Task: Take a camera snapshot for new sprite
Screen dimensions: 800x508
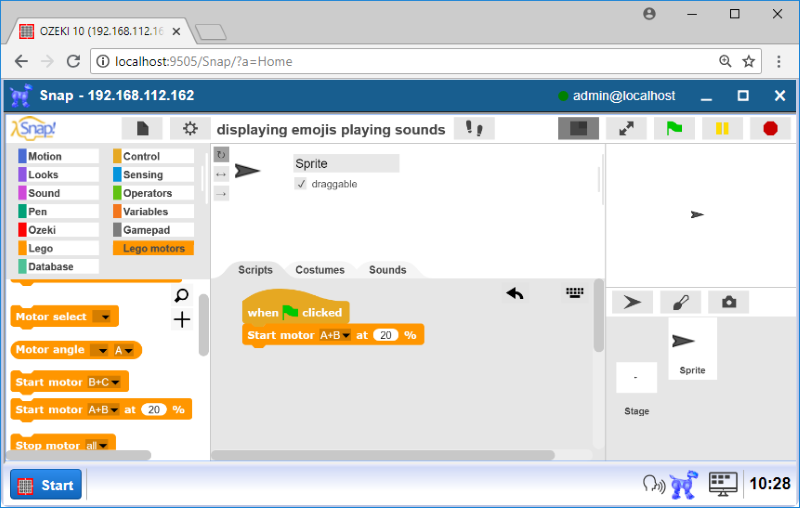Action: click(x=728, y=302)
